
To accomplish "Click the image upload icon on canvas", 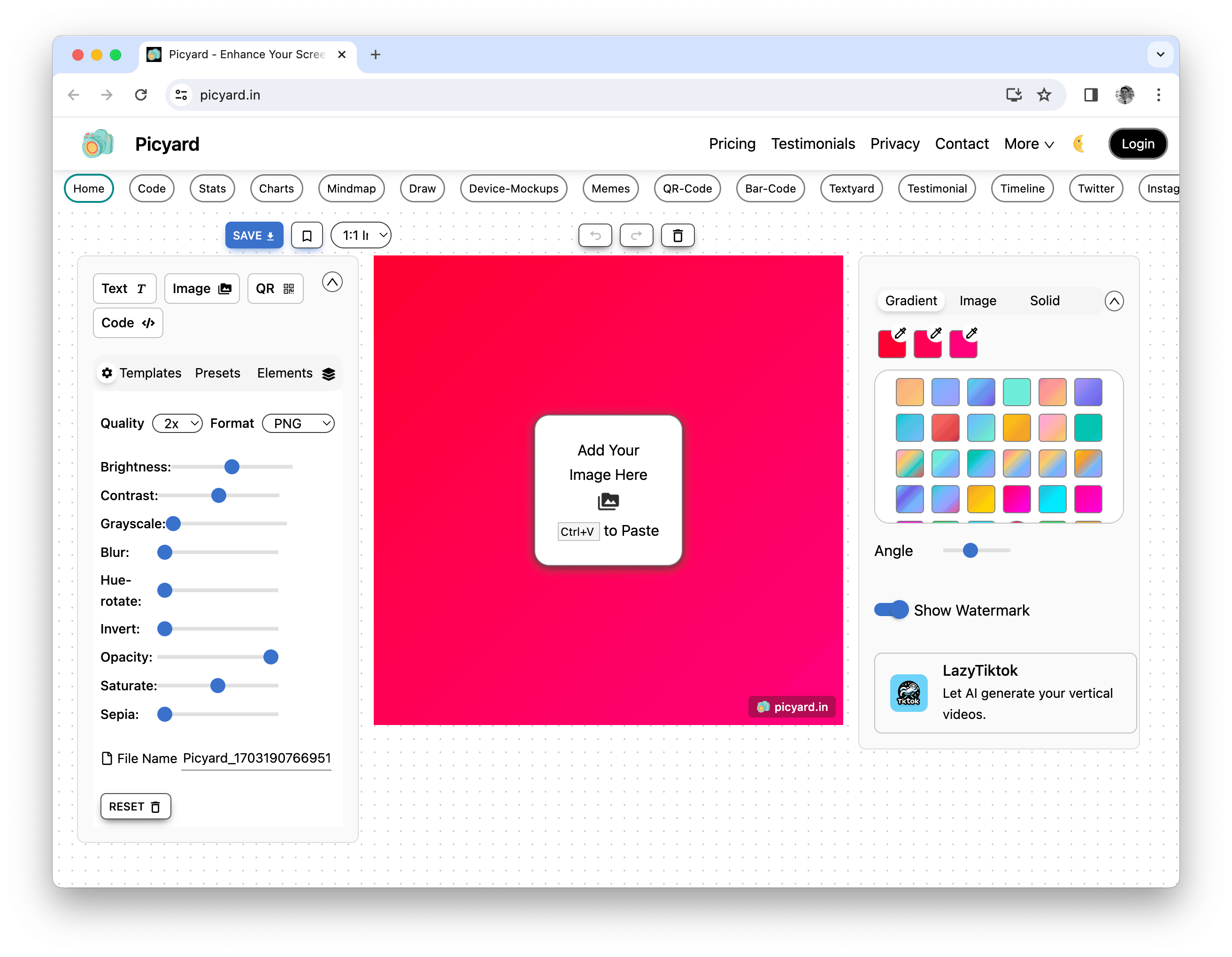I will [x=608, y=501].
